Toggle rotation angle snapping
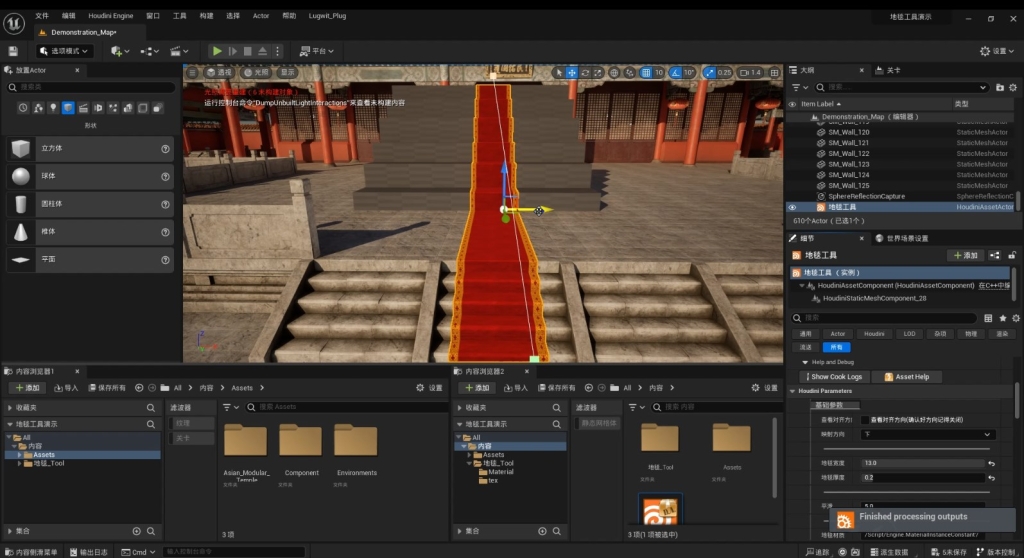The image size is (1024, 558). (x=675, y=73)
